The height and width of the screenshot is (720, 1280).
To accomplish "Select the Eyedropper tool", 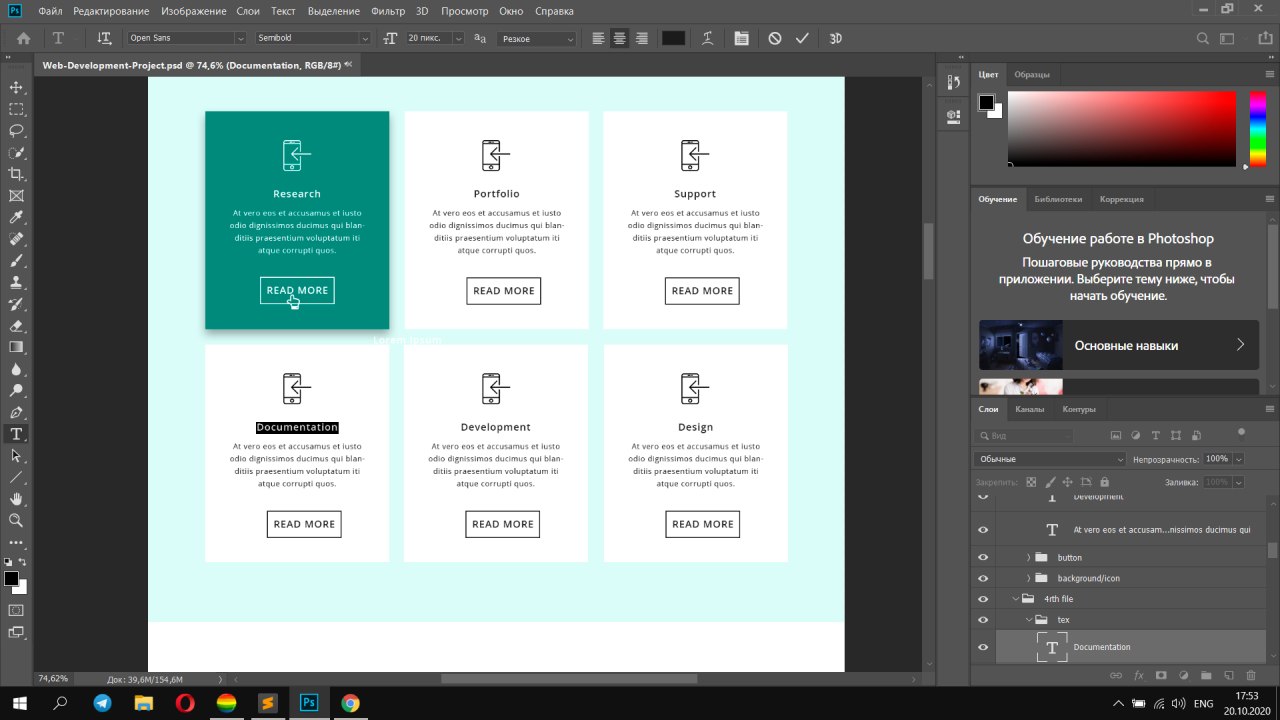I will click(16, 217).
